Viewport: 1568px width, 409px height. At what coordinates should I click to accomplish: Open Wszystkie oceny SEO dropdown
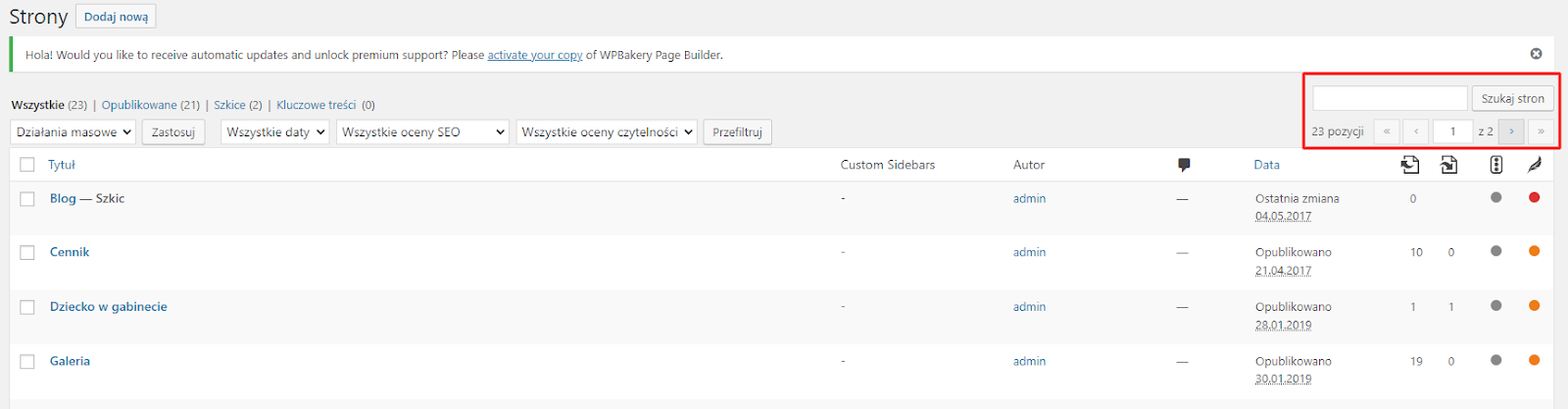coord(422,131)
